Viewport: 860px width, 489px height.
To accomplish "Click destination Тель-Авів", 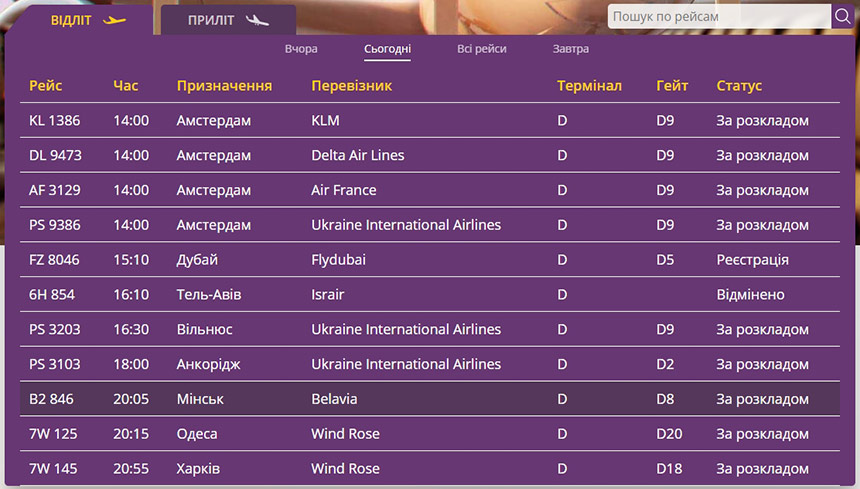I will coord(208,294).
